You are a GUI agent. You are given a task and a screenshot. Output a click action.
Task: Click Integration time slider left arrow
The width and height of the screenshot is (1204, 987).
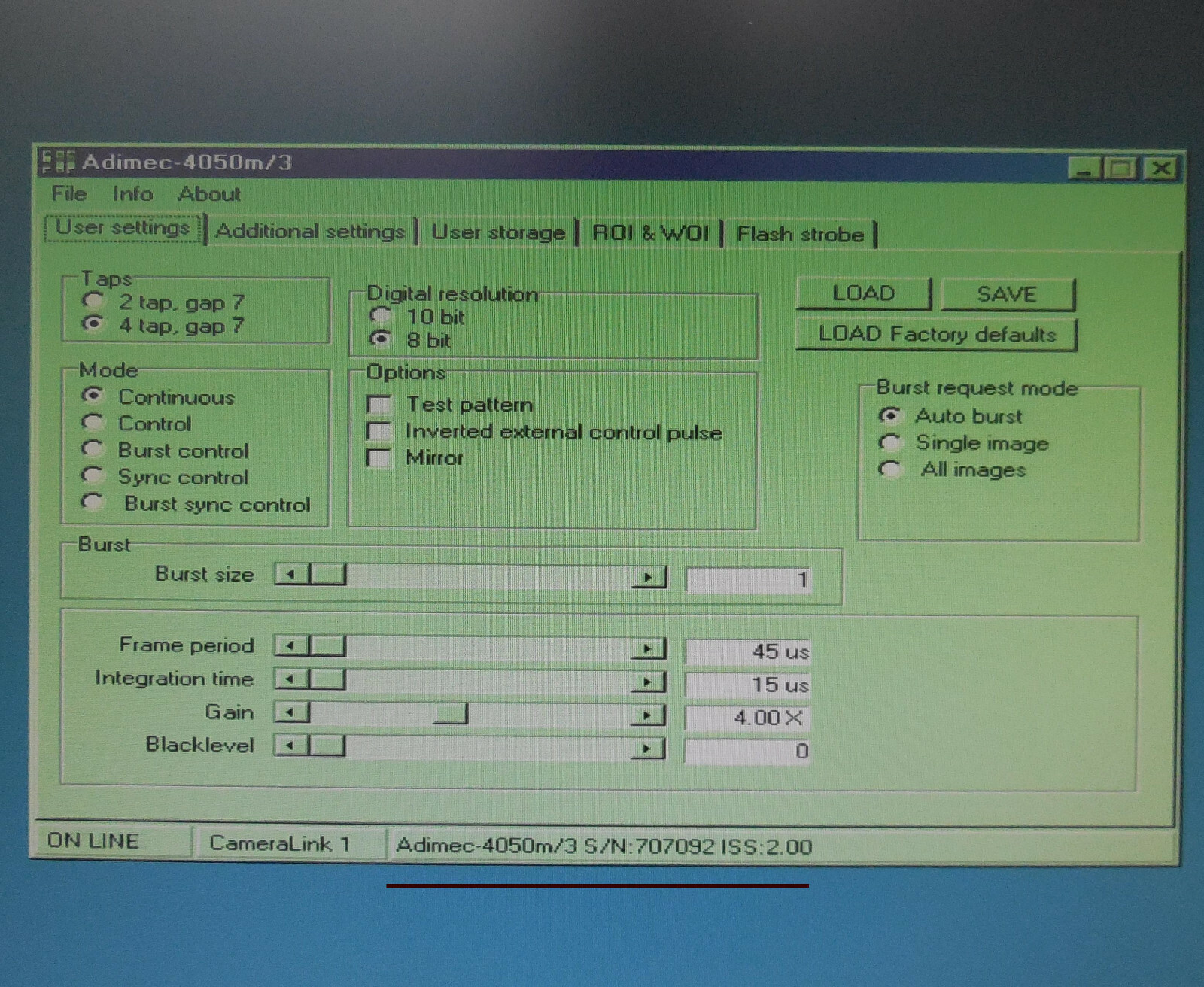pyautogui.click(x=292, y=679)
